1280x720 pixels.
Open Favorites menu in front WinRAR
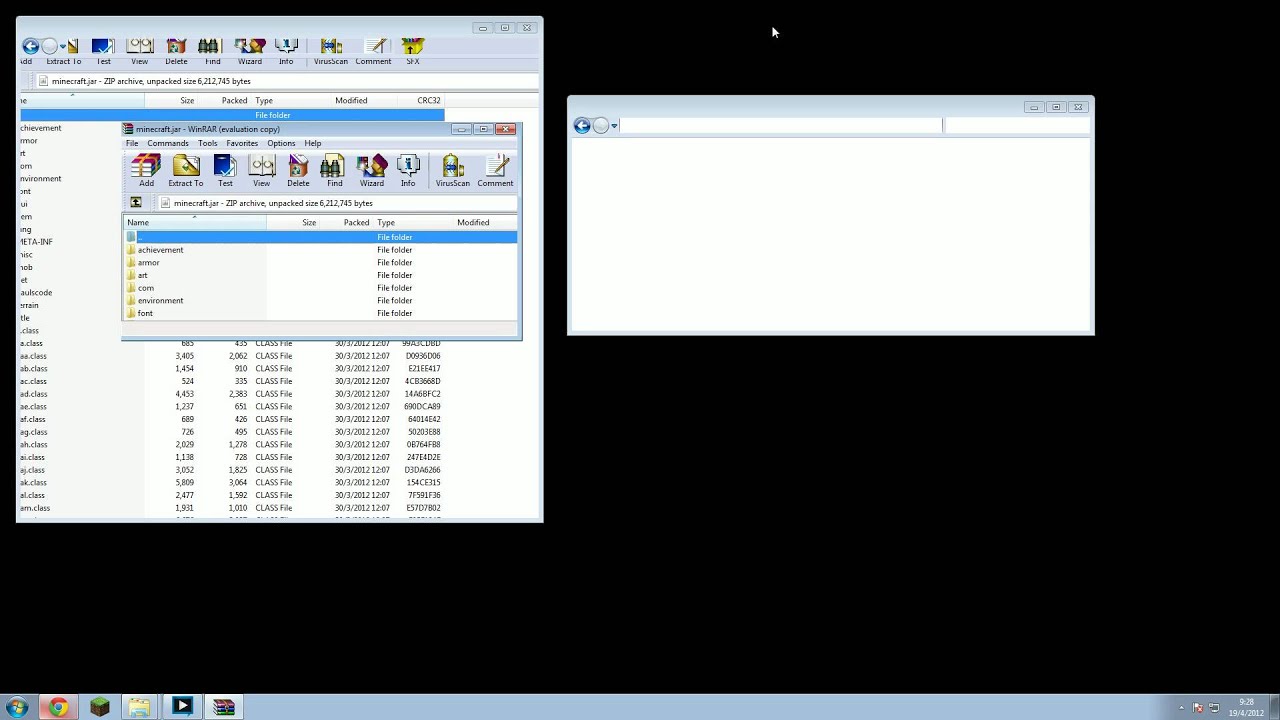pos(242,143)
